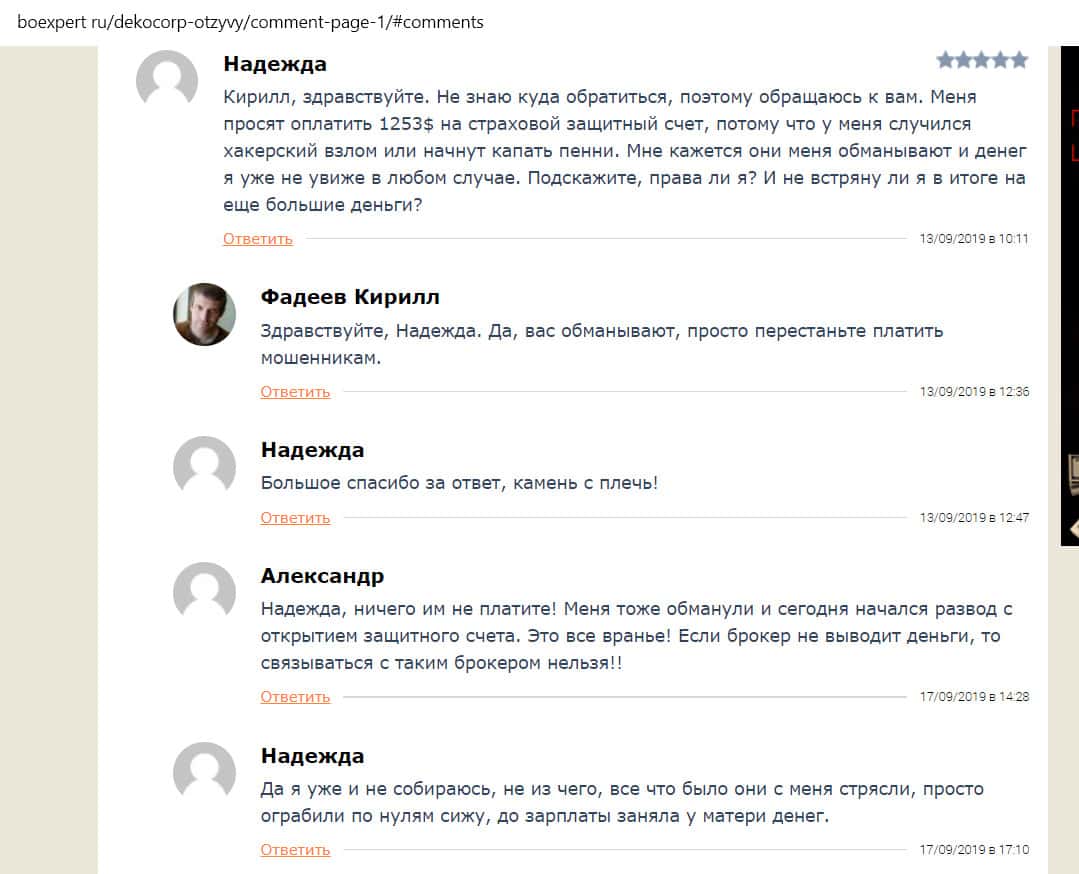Image resolution: width=1079 pixels, height=874 pixels.
Task: Click timestamp 13/09/2019 в 12:36
Action: [x=974, y=392]
